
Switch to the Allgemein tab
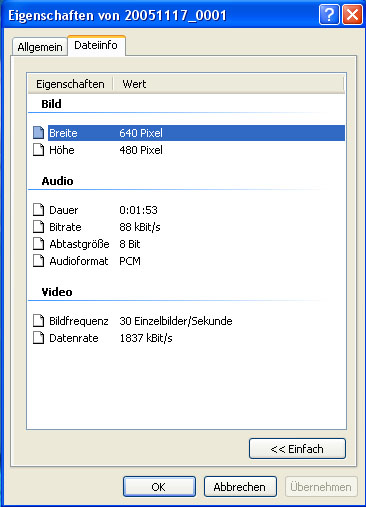tap(40, 47)
